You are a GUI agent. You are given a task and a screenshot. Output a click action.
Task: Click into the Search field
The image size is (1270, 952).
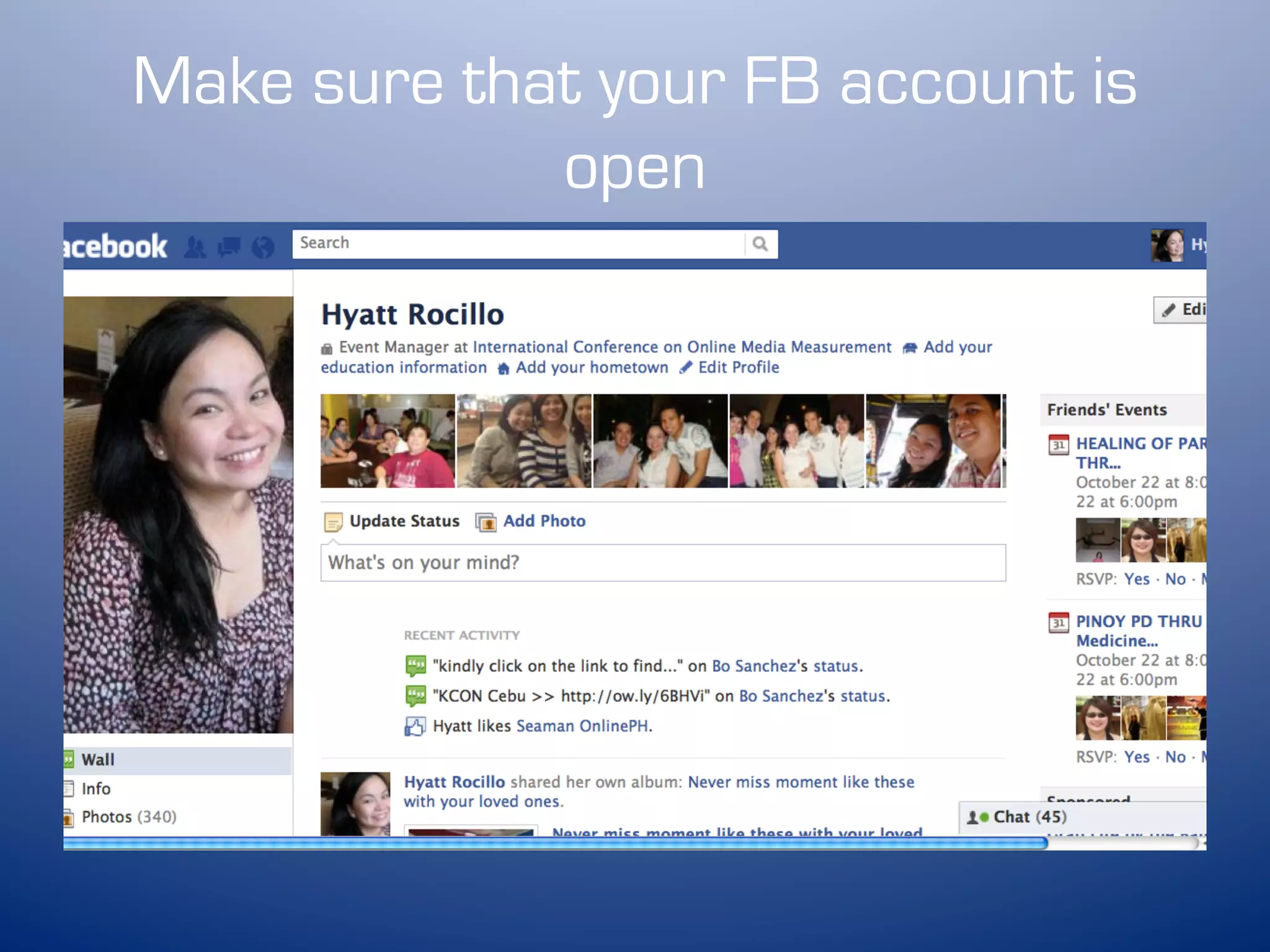tap(518, 244)
